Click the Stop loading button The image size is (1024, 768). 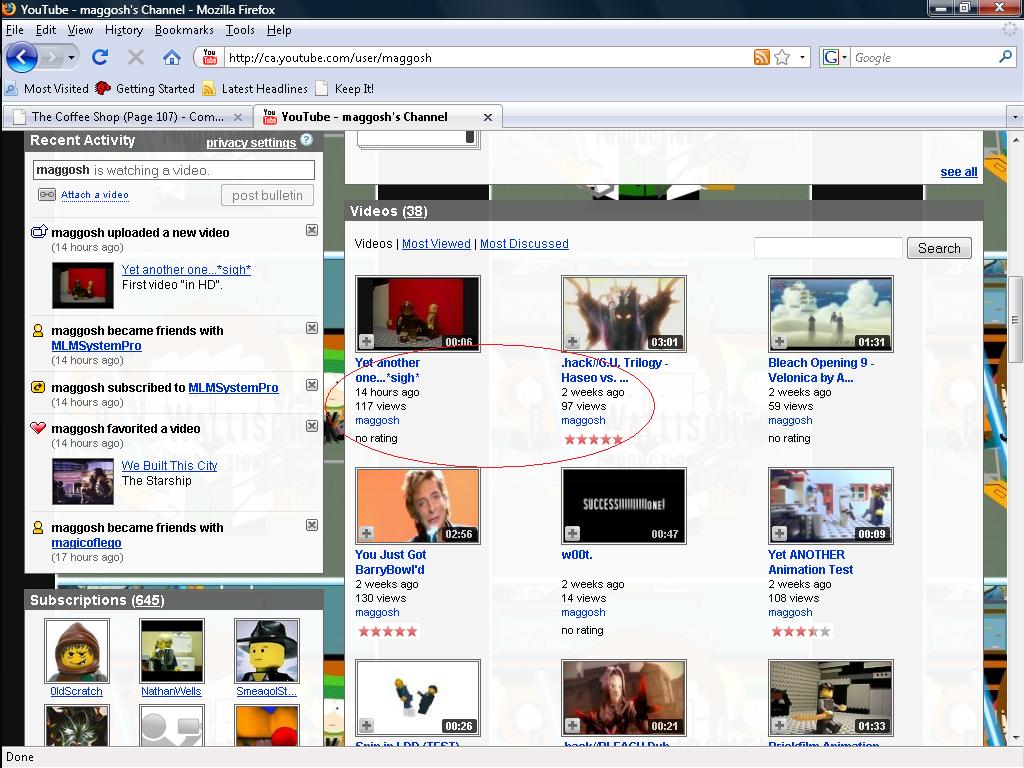(x=136, y=57)
